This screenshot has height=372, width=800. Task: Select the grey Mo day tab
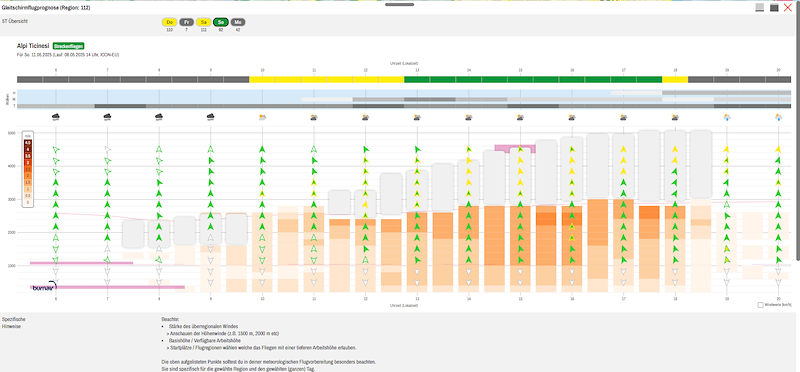(x=238, y=22)
